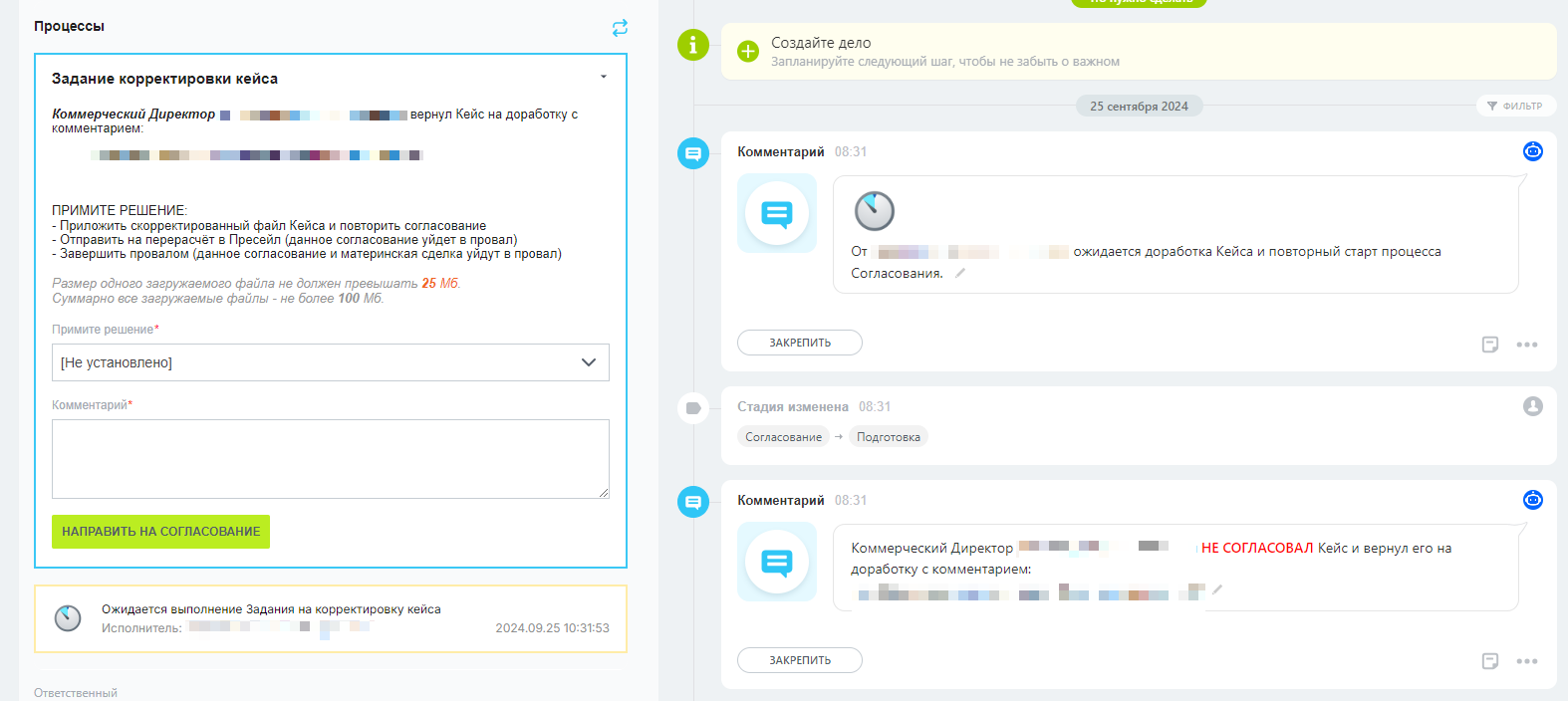
Task: Click the green plus 'Создайте дело' icon
Action: [x=748, y=51]
